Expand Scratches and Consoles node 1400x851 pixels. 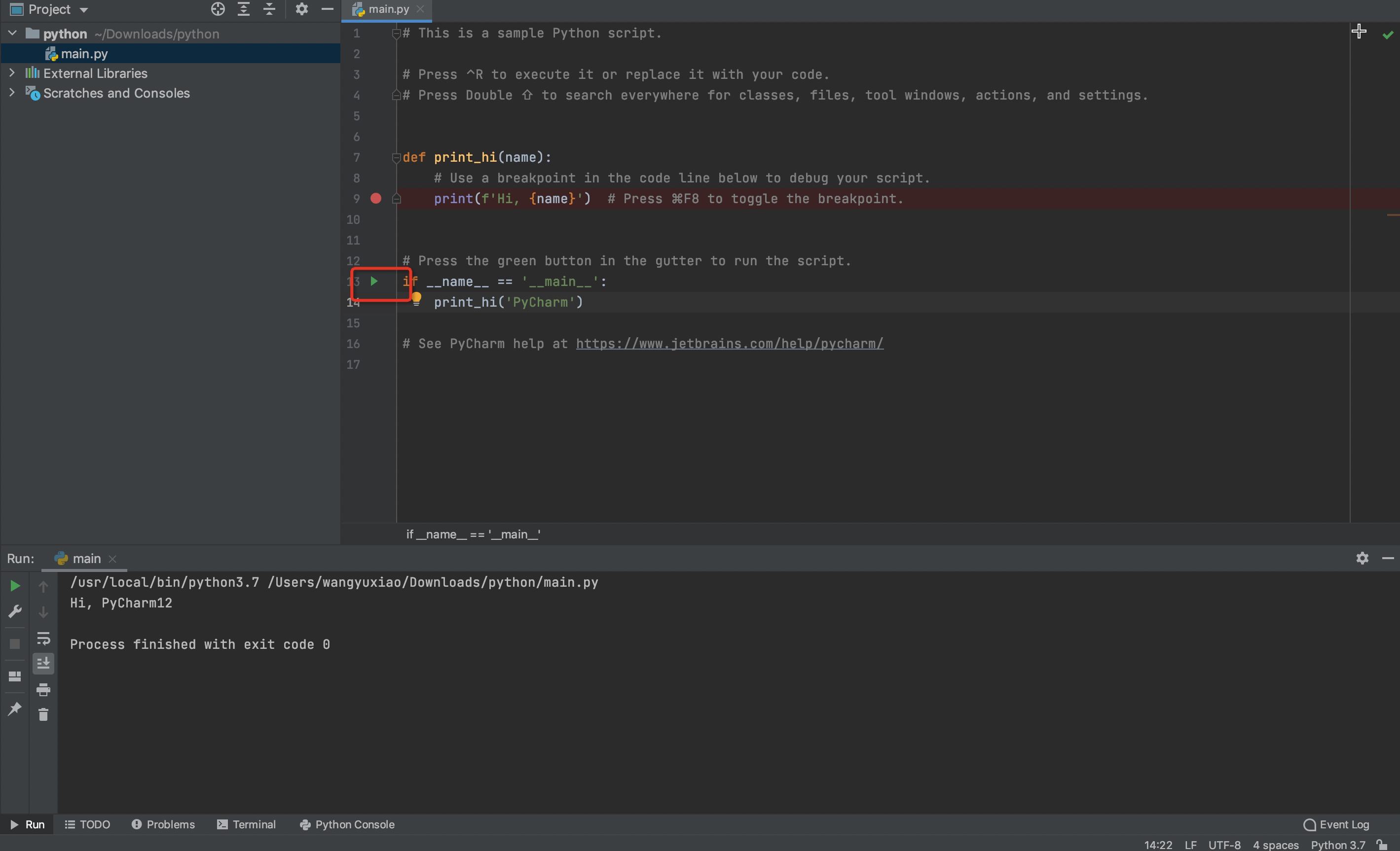point(12,93)
